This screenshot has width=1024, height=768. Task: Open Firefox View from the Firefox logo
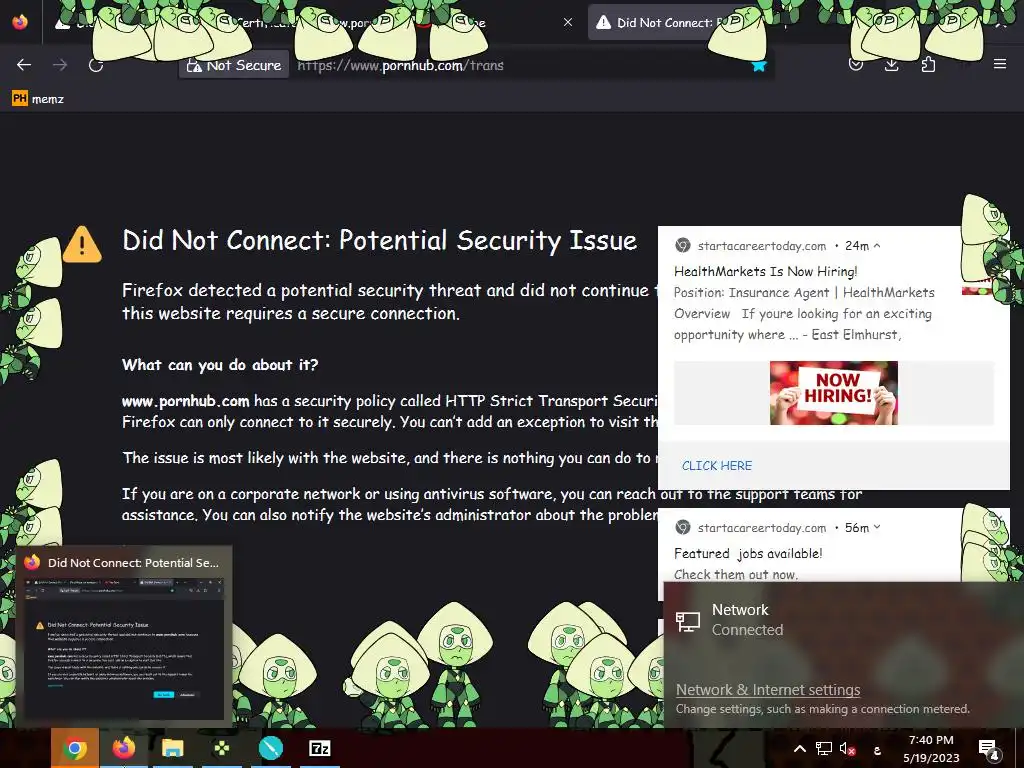click(x=20, y=22)
